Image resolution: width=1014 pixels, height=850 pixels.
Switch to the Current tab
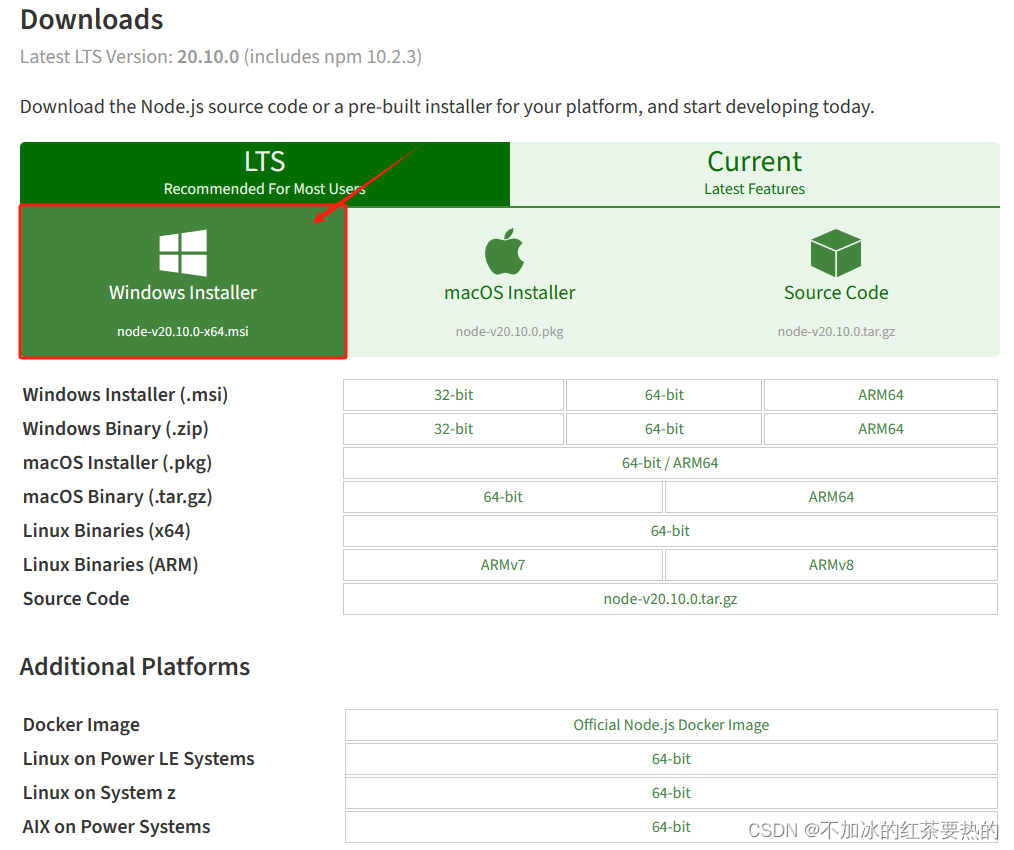[754, 172]
